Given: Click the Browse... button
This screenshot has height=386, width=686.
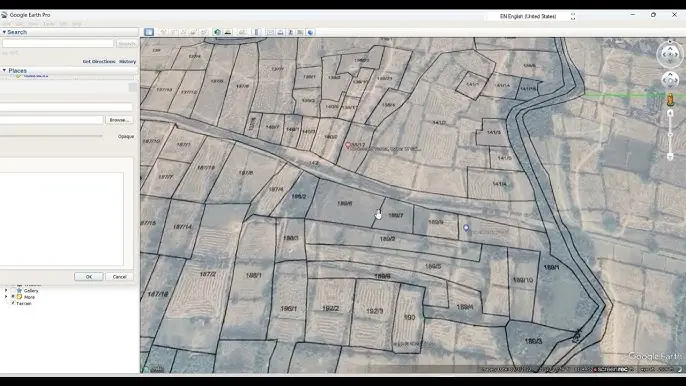Looking at the screenshot, I should 119,120.
